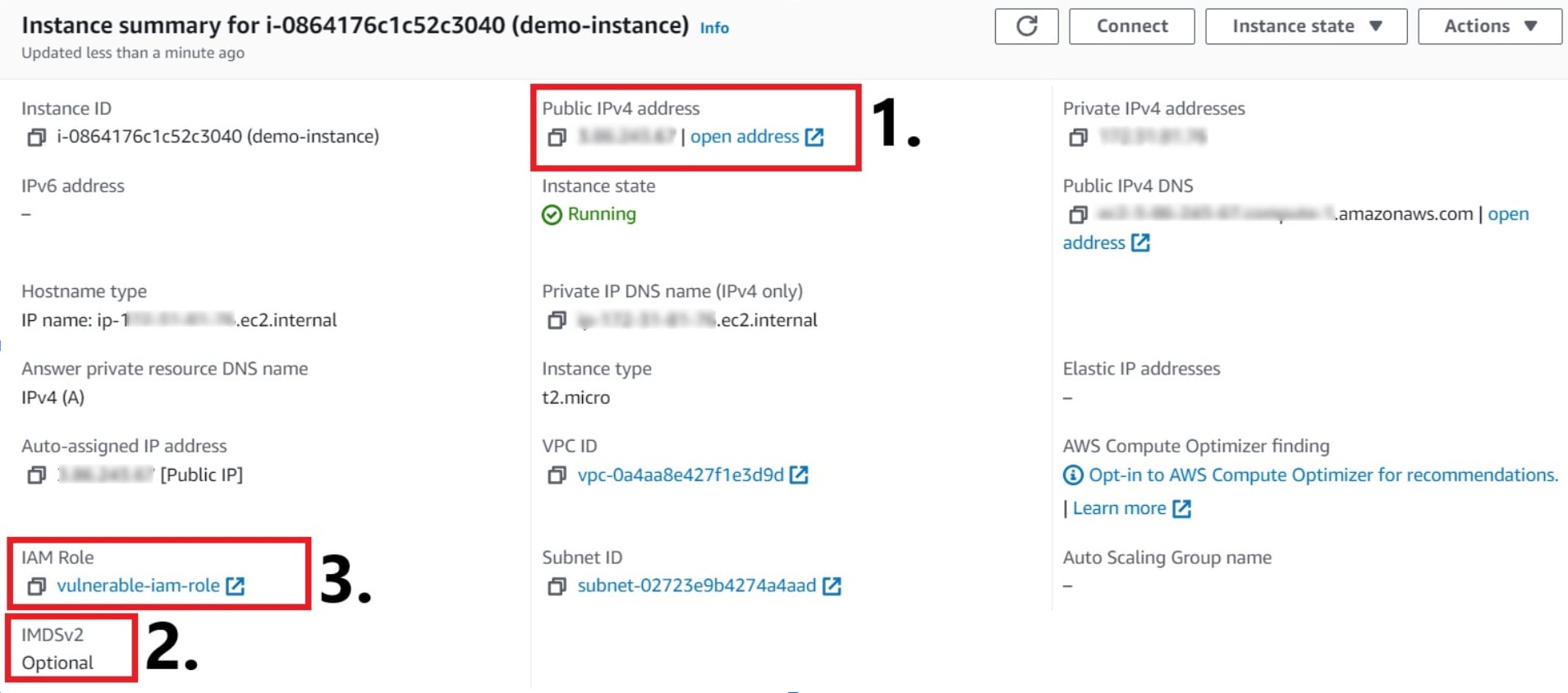The width and height of the screenshot is (1568, 693).
Task: Click external link icon beside Subnet ID
Action: pyautogui.click(x=832, y=586)
